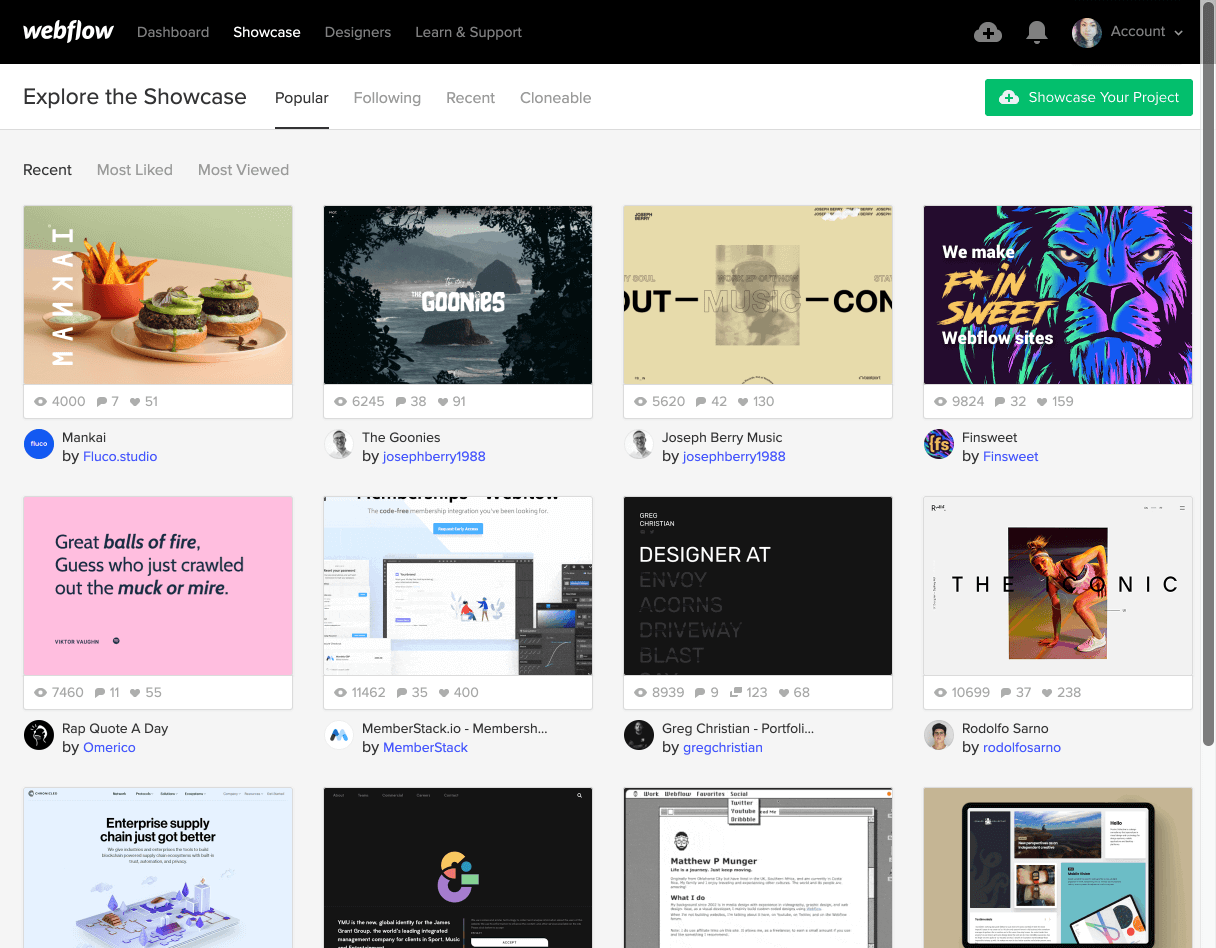The image size is (1216, 948).
Task: Sort by Most Liked
Action: [x=135, y=170]
